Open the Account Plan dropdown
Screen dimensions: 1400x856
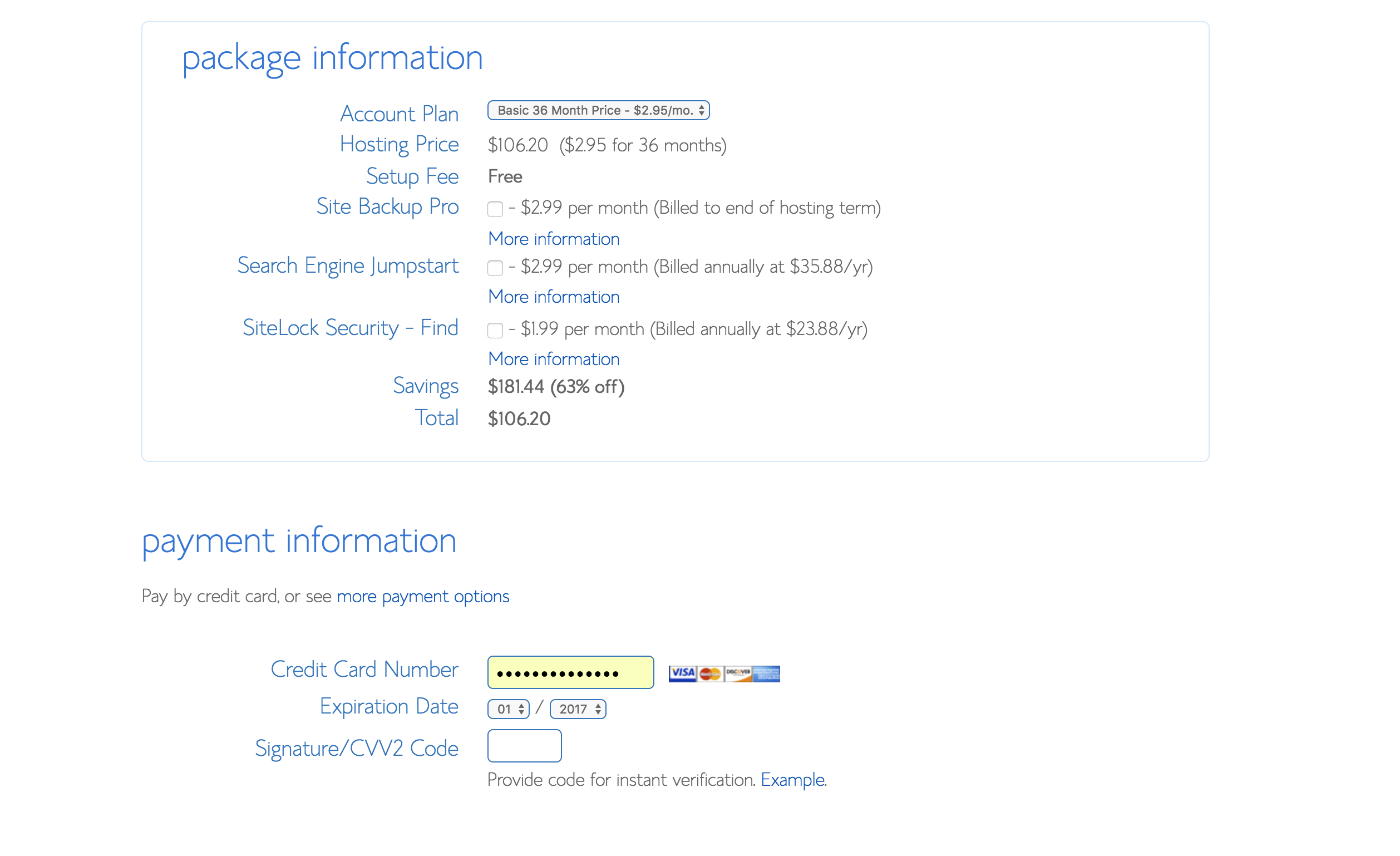(x=598, y=110)
